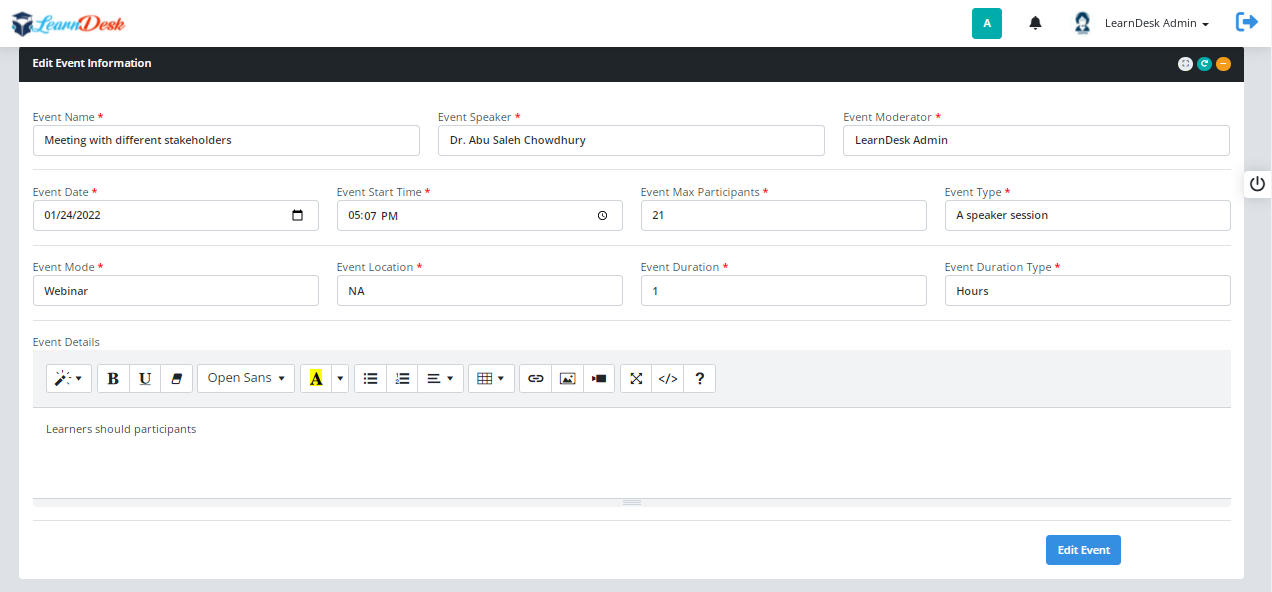Open the LearnDesk Admin user menu

[1157, 23]
